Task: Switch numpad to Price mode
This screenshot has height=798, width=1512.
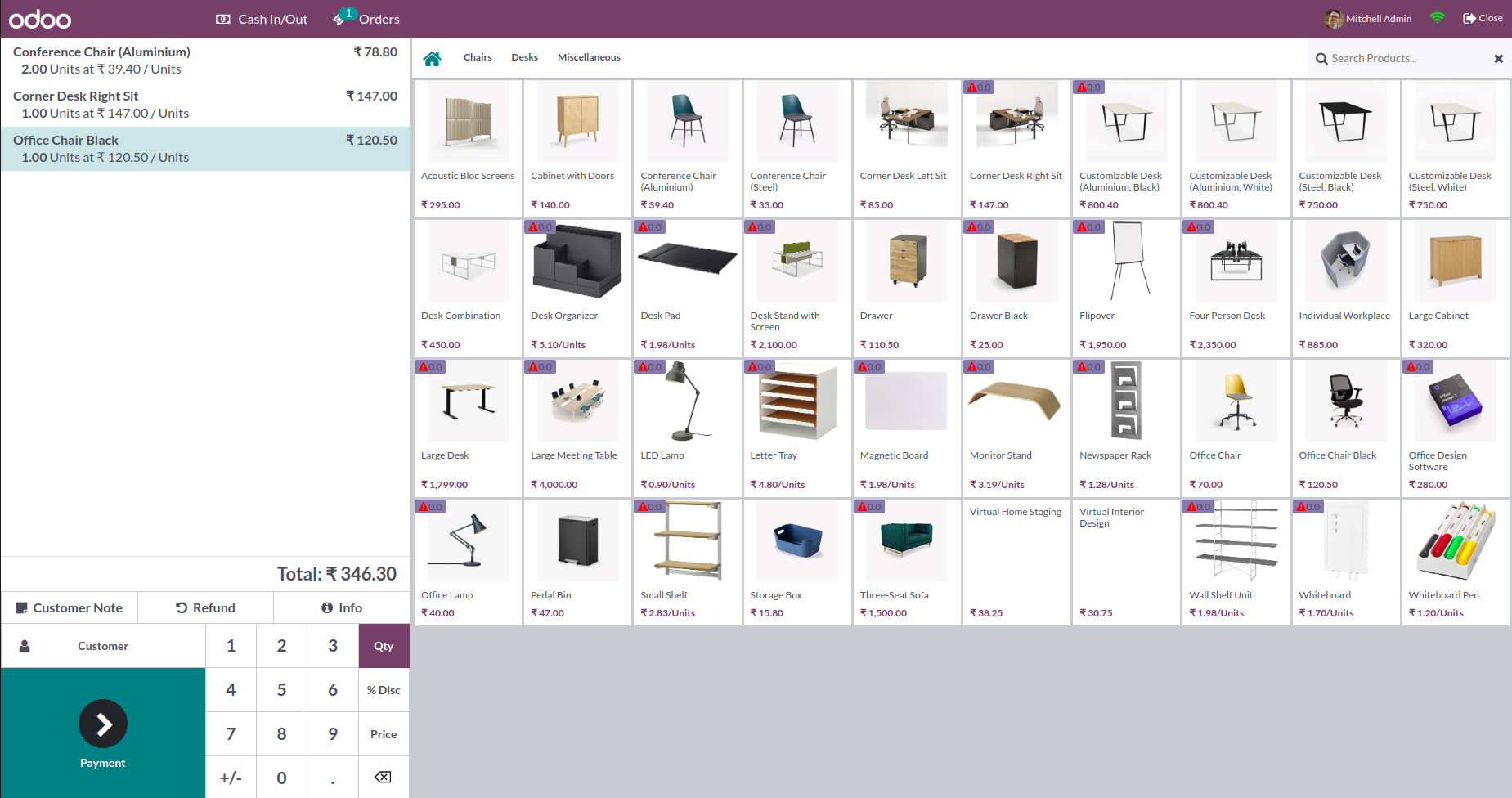Action: 384,734
